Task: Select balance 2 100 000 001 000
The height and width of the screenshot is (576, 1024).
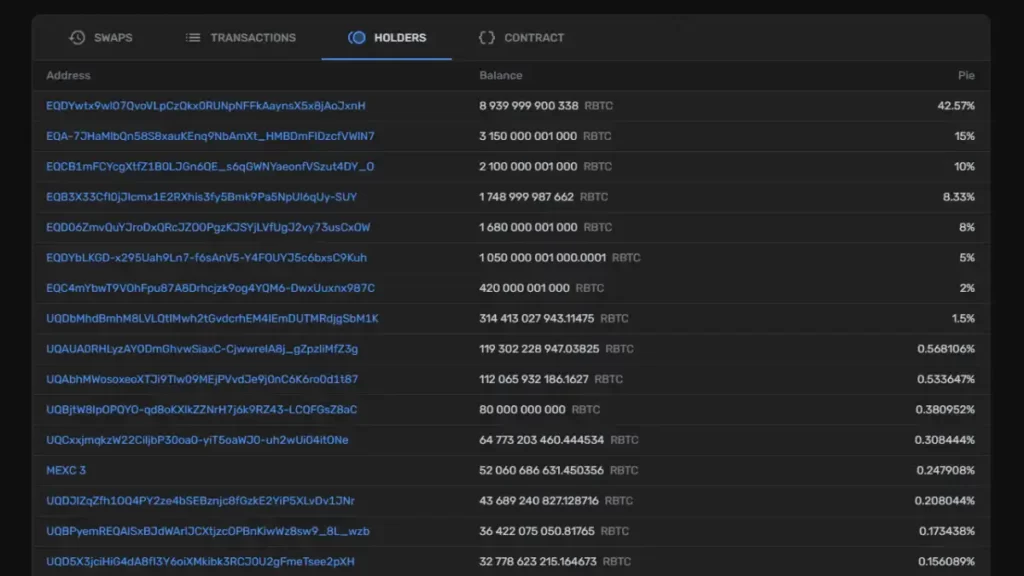Action: 528,167
